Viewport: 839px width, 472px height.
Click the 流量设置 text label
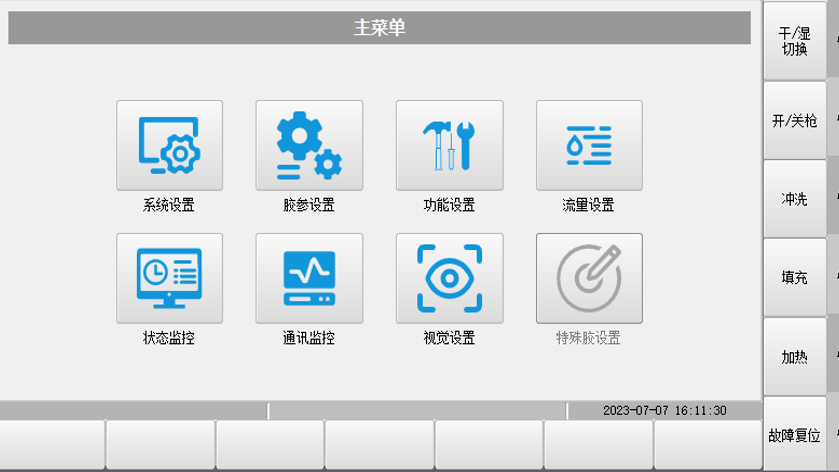pos(589,206)
